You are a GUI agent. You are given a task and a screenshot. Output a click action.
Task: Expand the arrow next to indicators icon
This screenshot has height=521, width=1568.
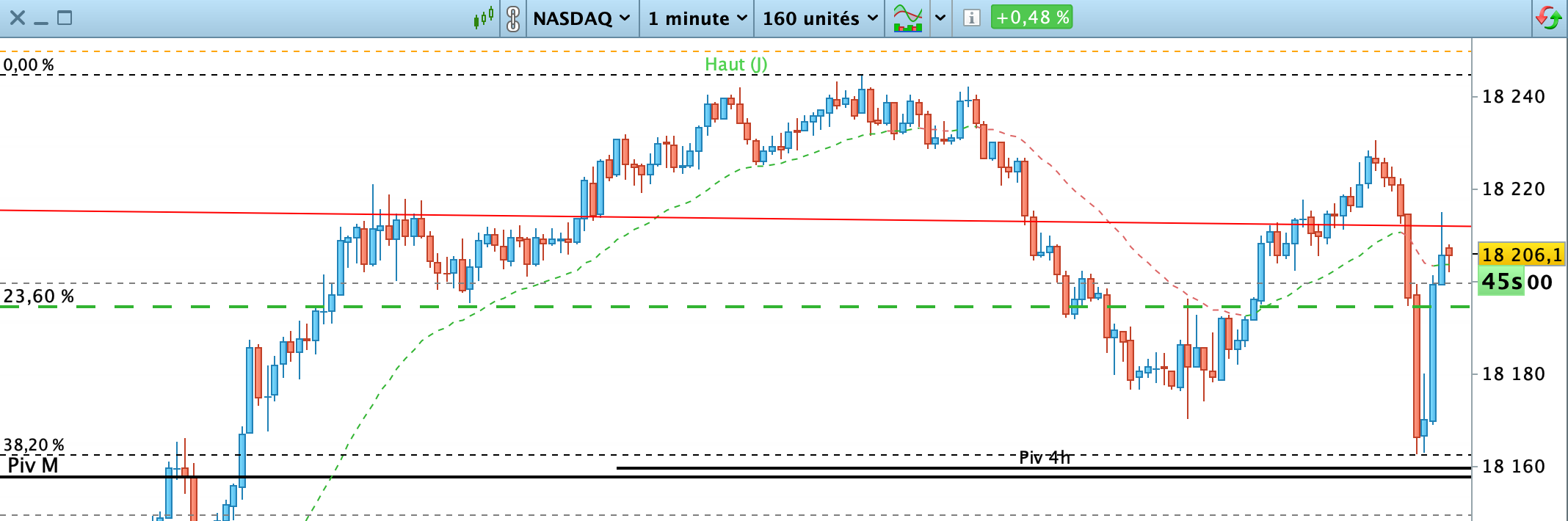pyautogui.click(x=940, y=18)
